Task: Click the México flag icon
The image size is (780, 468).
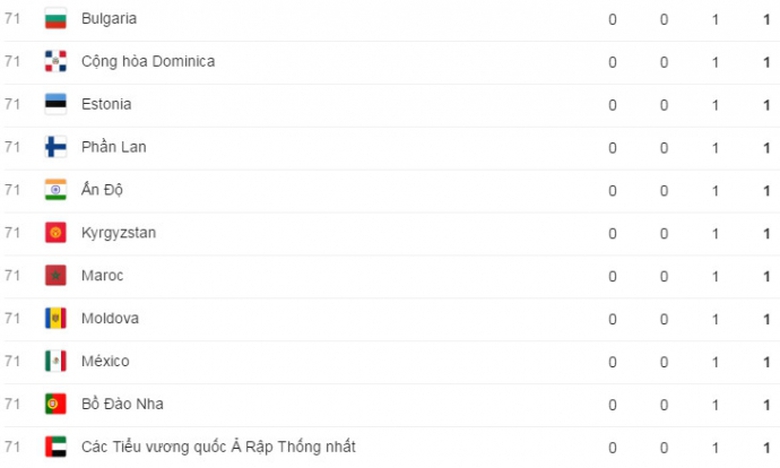Action: click(x=56, y=361)
